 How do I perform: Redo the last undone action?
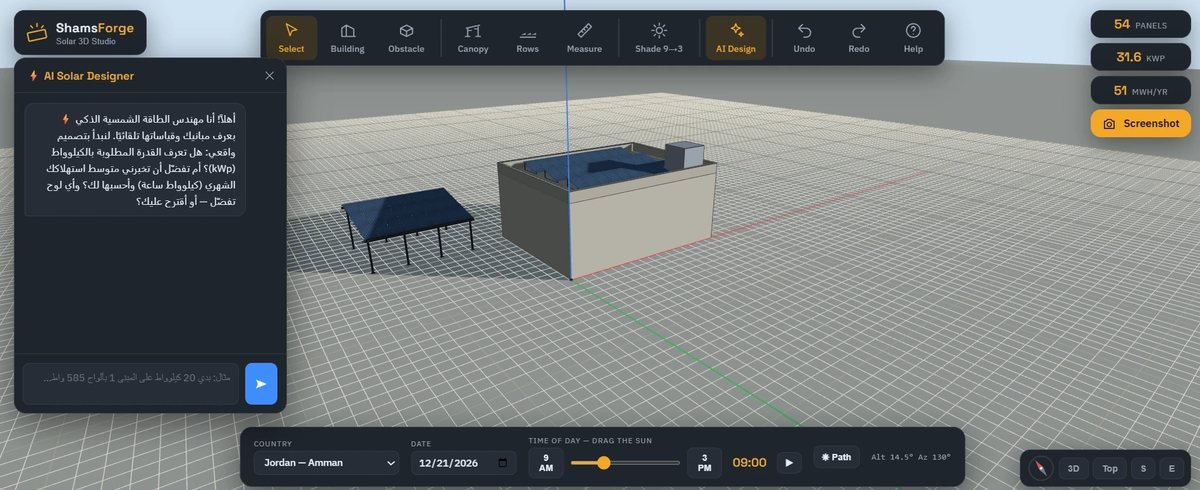click(x=858, y=38)
